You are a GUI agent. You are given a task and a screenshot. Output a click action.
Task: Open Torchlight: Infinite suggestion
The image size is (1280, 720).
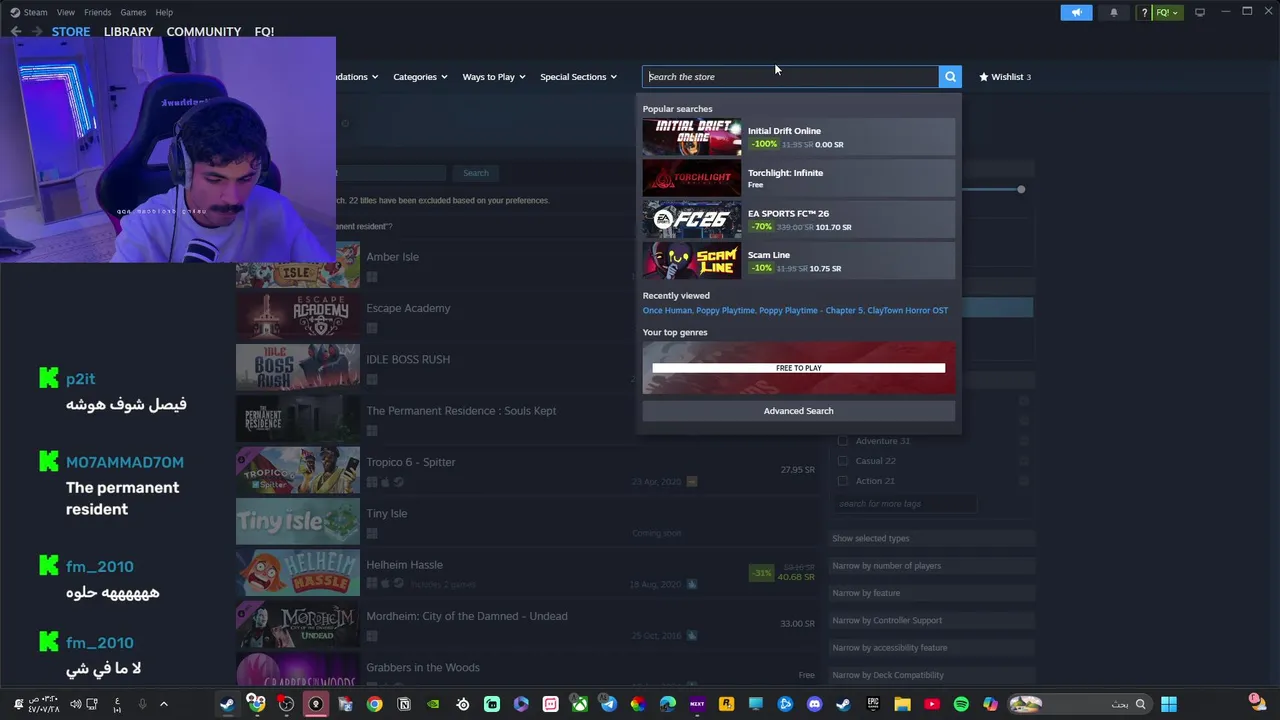tap(798, 178)
